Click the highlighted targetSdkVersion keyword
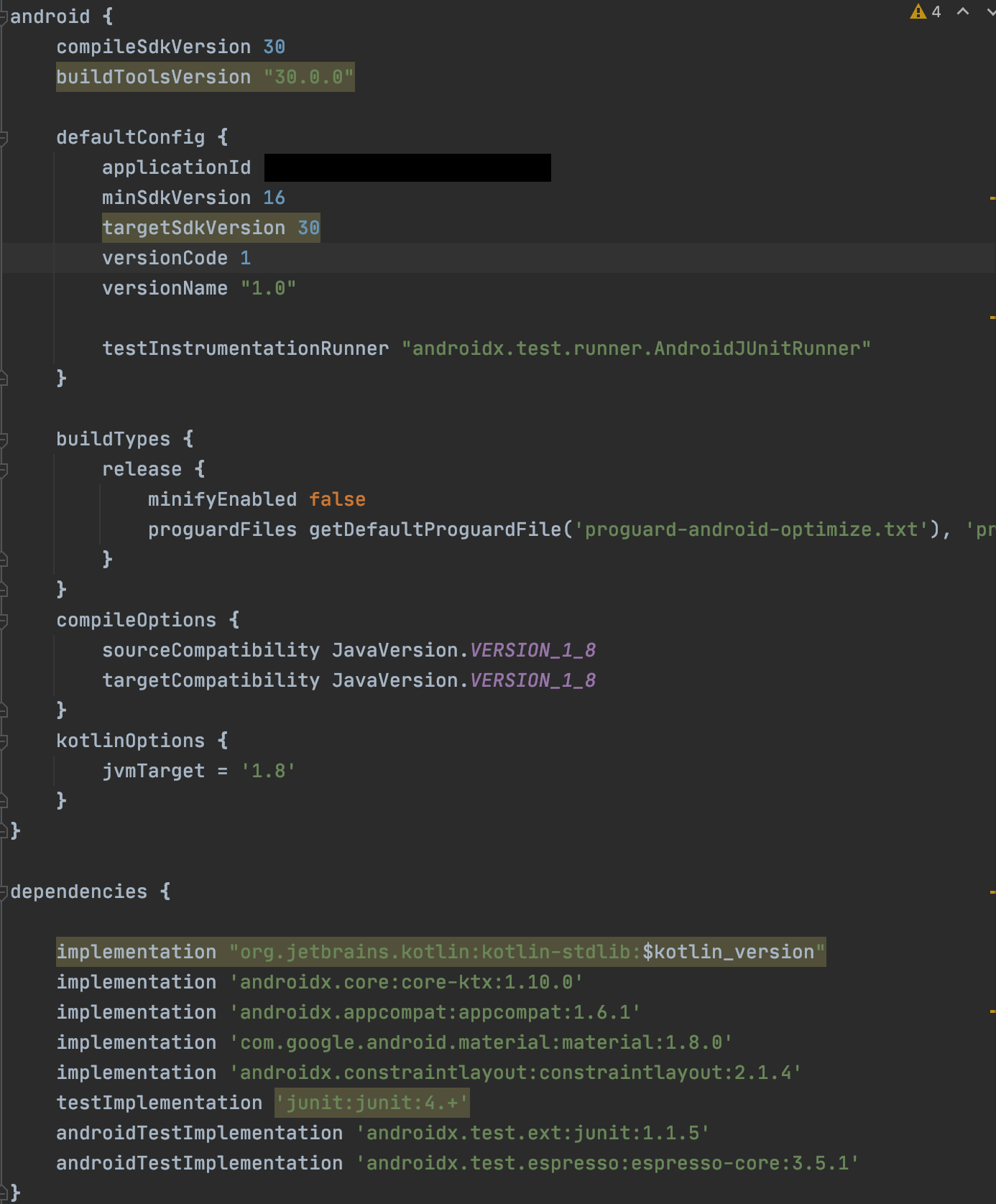Screen dimensions: 996x1204 tap(194, 228)
